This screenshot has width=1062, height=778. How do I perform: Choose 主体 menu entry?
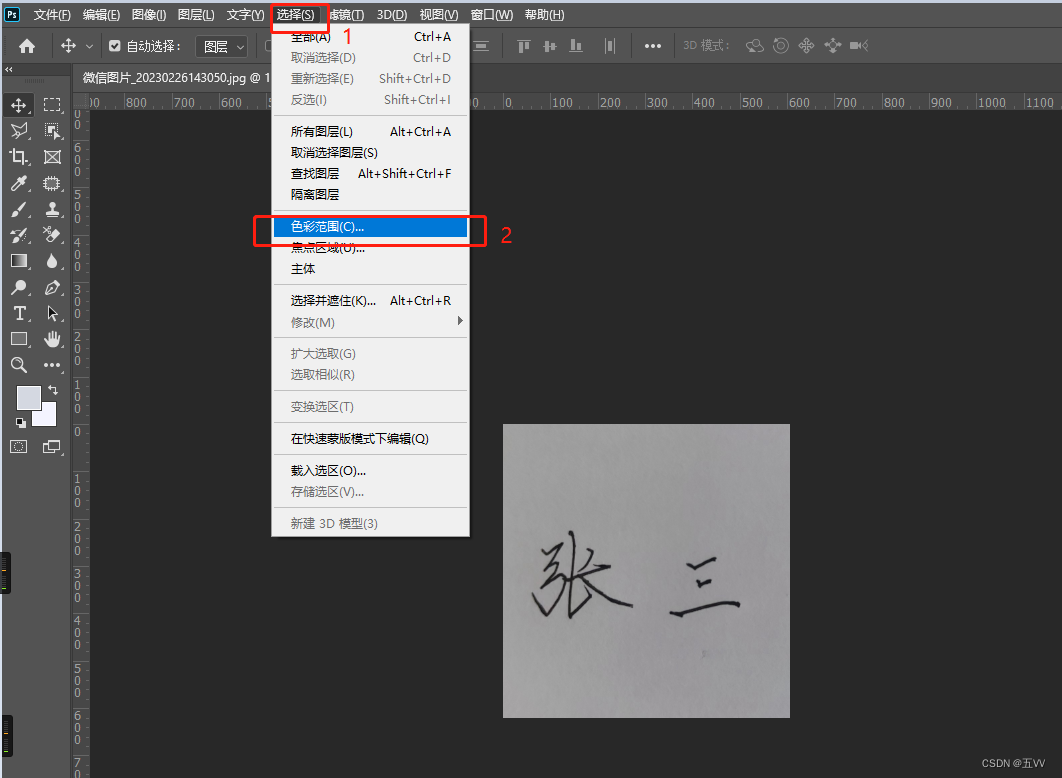(x=370, y=269)
